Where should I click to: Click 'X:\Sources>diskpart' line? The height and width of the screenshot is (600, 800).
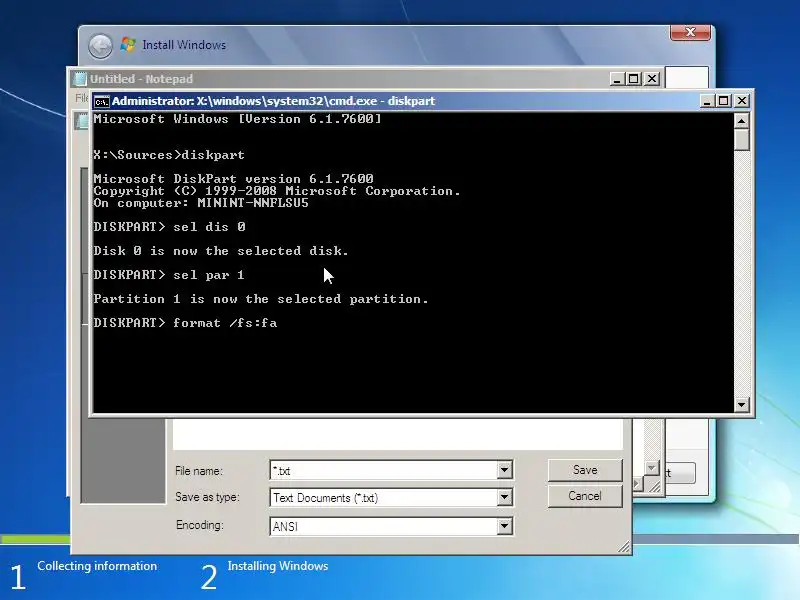click(x=169, y=155)
